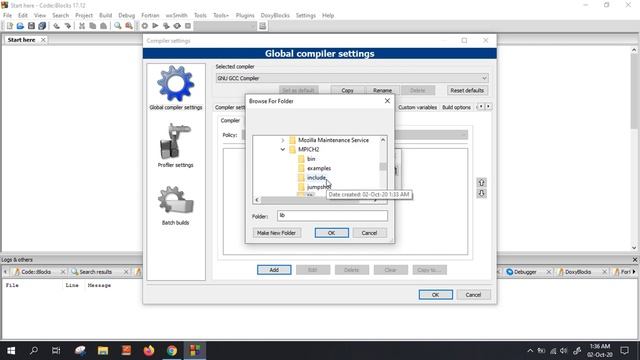640x360 pixels.
Task: Click the Reset defaults button
Action: (467, 90)
